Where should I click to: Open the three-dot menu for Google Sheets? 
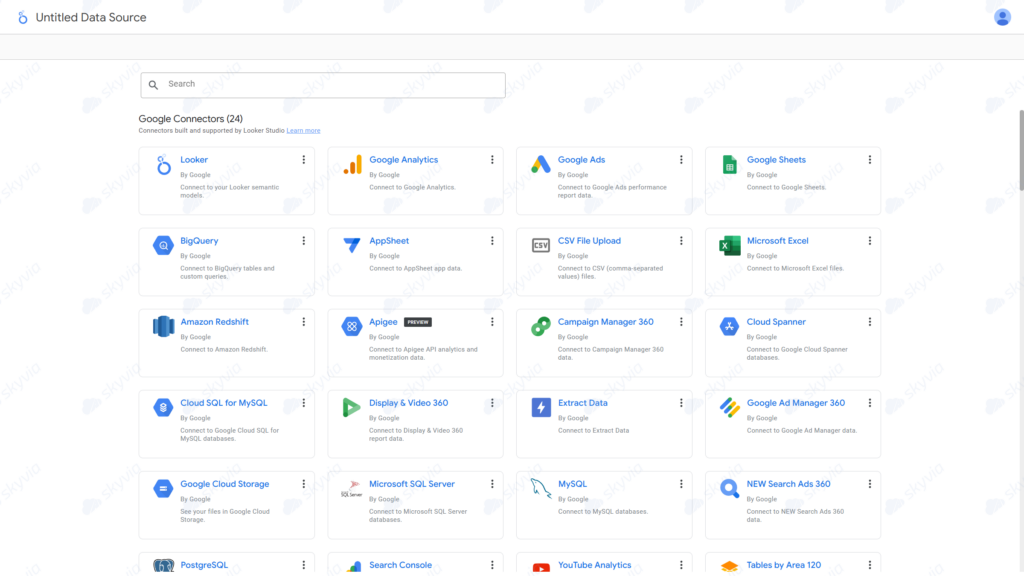click(870, 160)
